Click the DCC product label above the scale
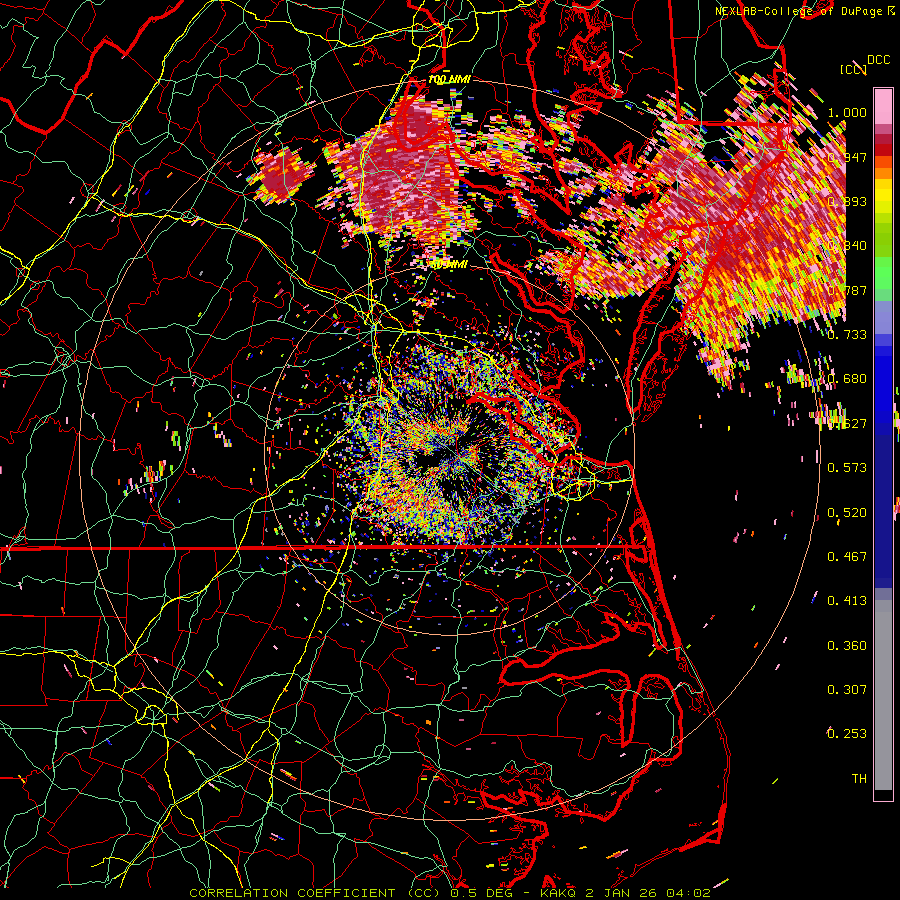 [x=878, y=60]
